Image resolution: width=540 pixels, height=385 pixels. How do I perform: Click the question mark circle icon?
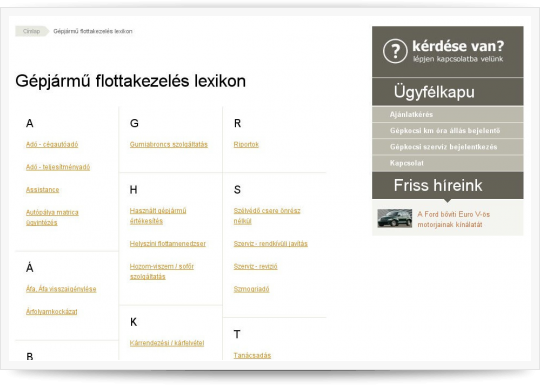pyautogui.click(x=395, y=51)
